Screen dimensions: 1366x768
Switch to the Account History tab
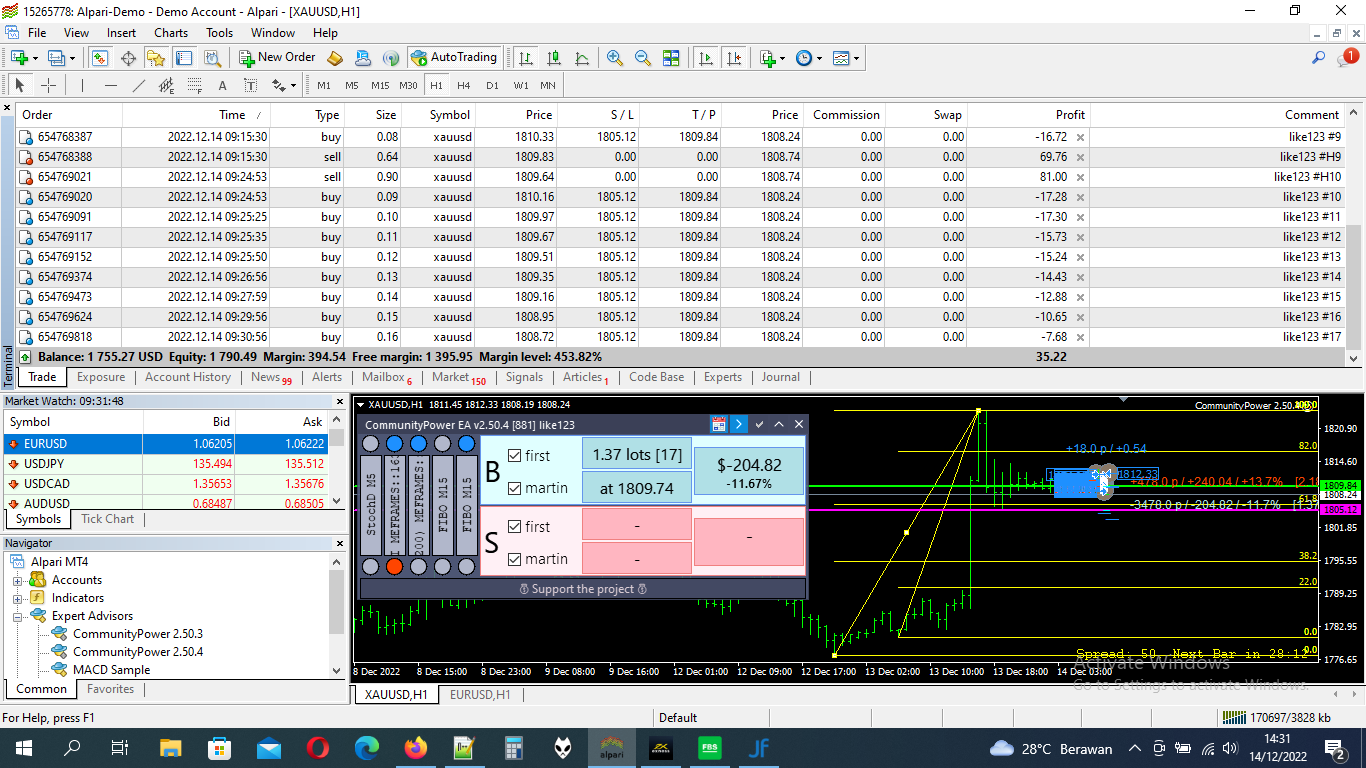188,377
